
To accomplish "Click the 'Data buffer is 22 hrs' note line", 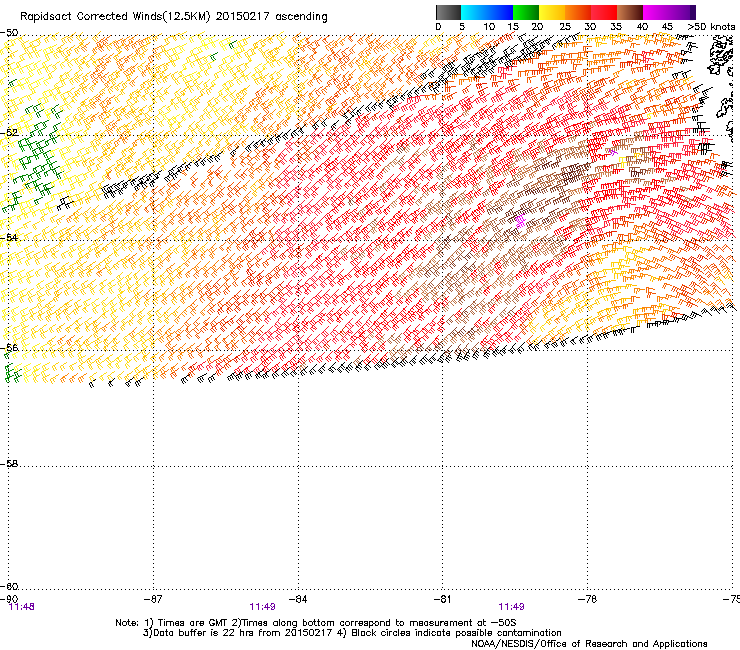I will 352,633.
